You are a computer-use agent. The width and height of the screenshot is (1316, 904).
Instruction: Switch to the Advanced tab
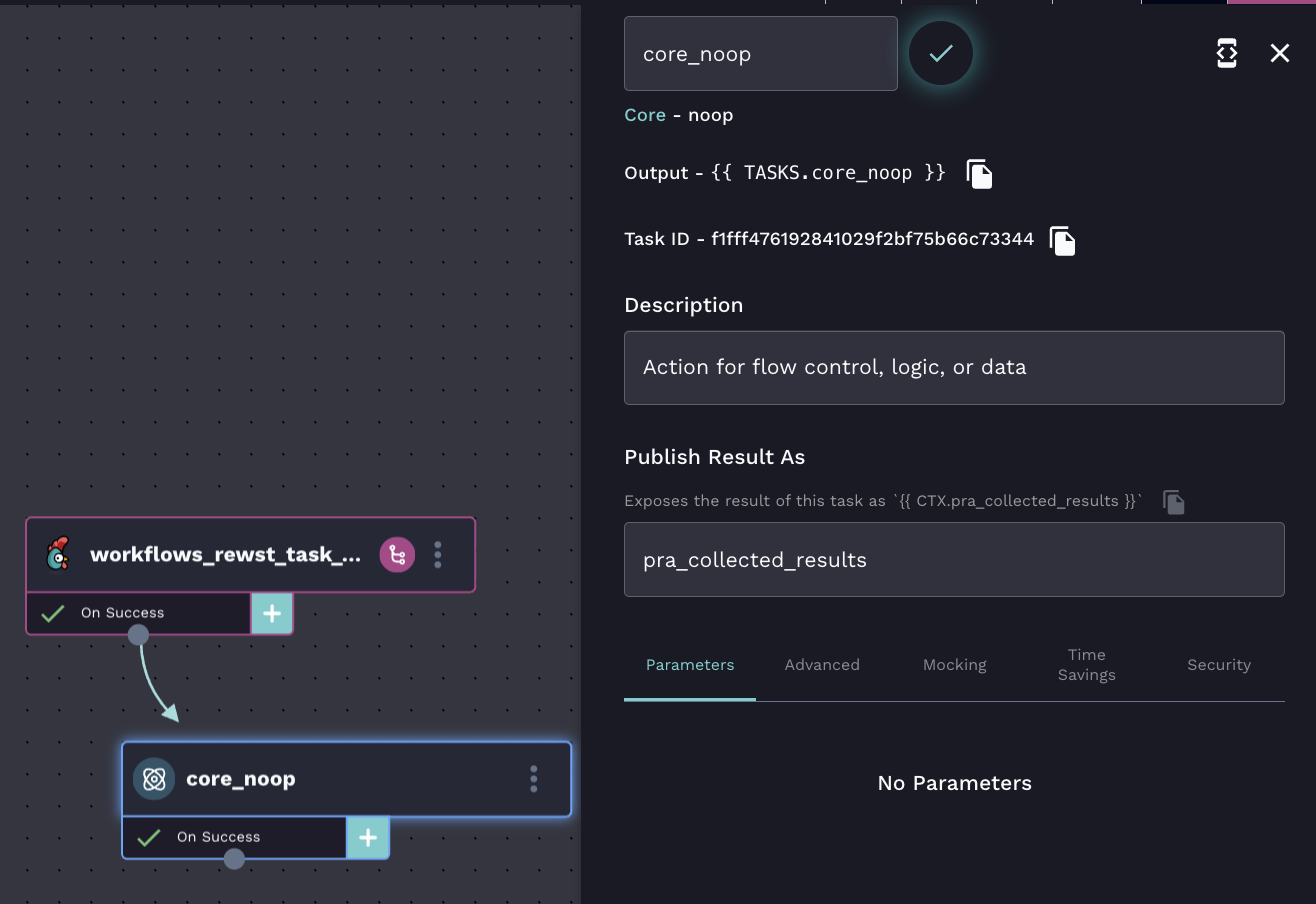coord(822,665)
